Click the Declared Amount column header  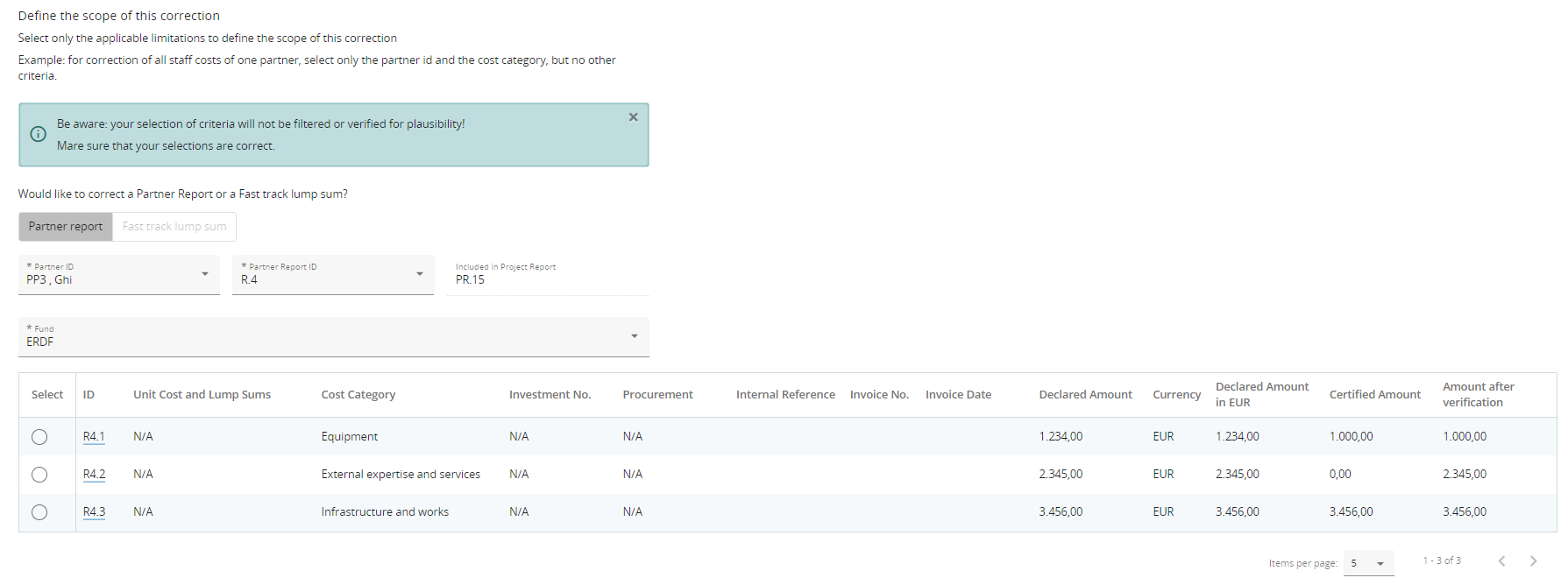1085,395
